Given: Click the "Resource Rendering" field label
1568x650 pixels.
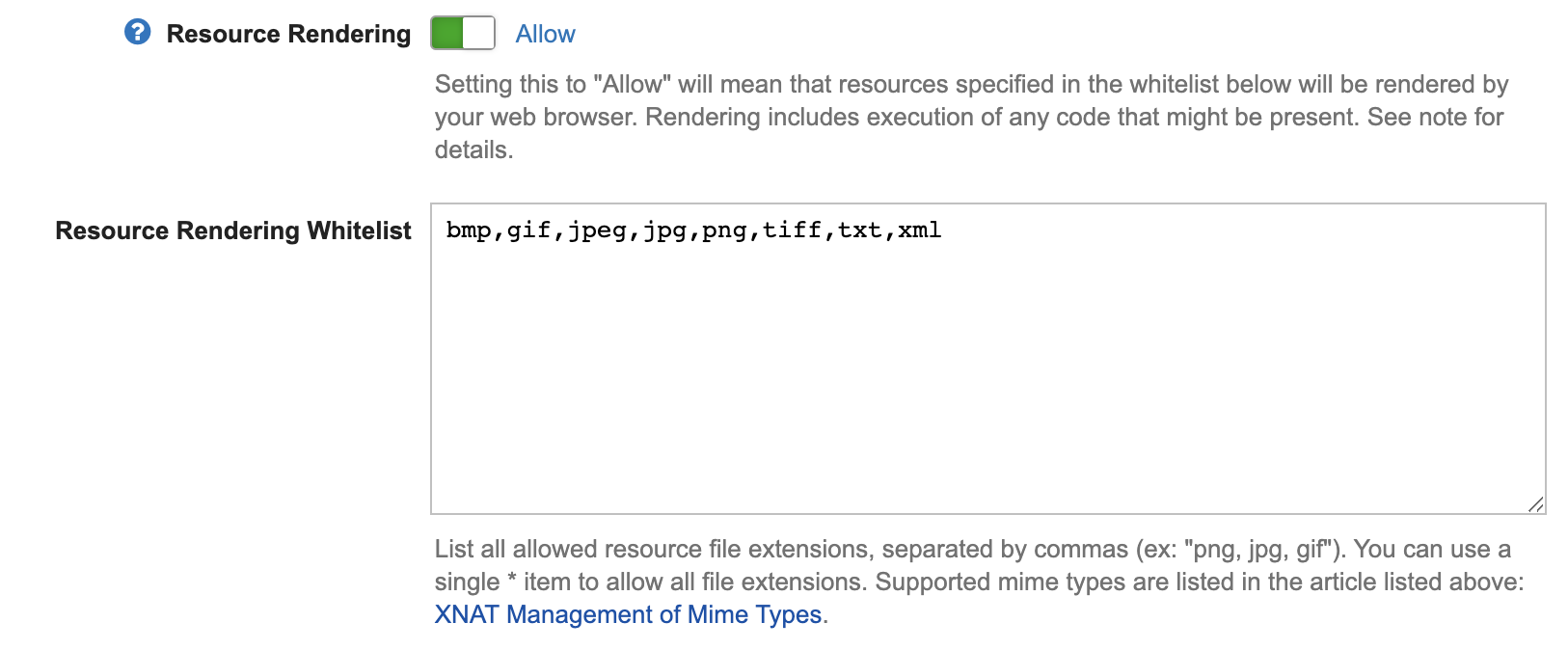Looking at the screenshot, I should (x=288, y=34).
